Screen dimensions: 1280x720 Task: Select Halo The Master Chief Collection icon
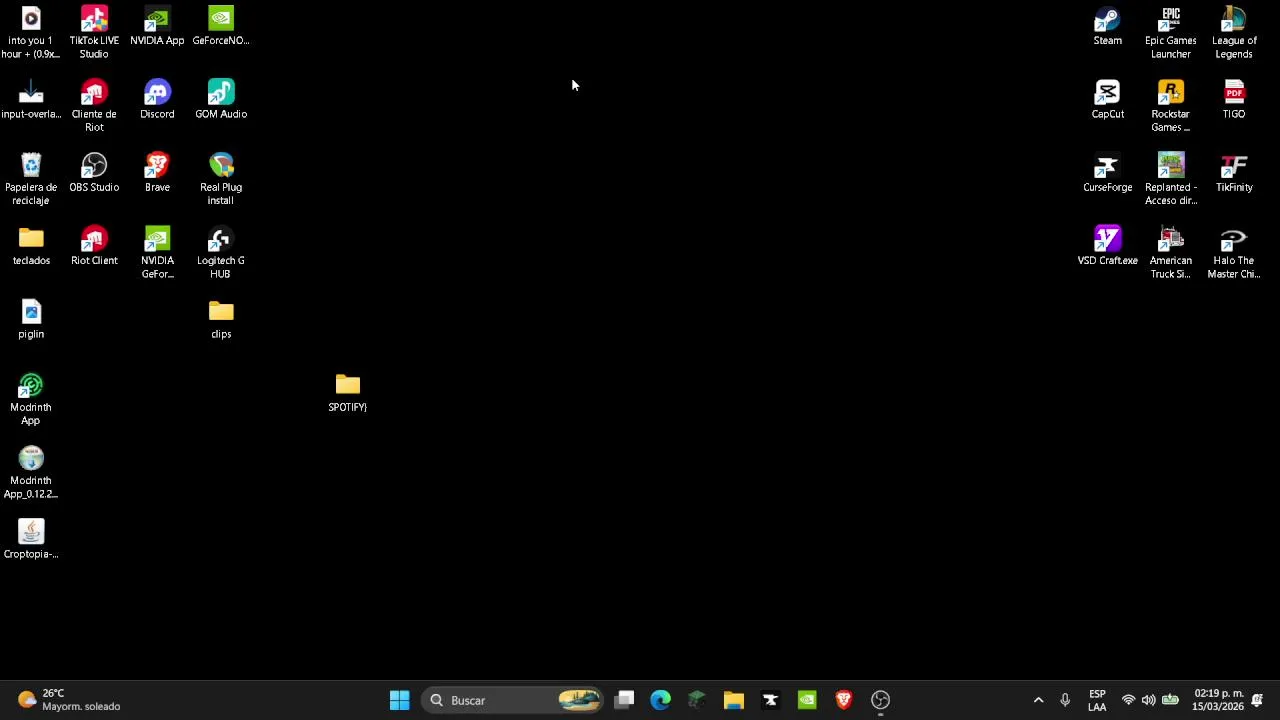pos(1234,252)
